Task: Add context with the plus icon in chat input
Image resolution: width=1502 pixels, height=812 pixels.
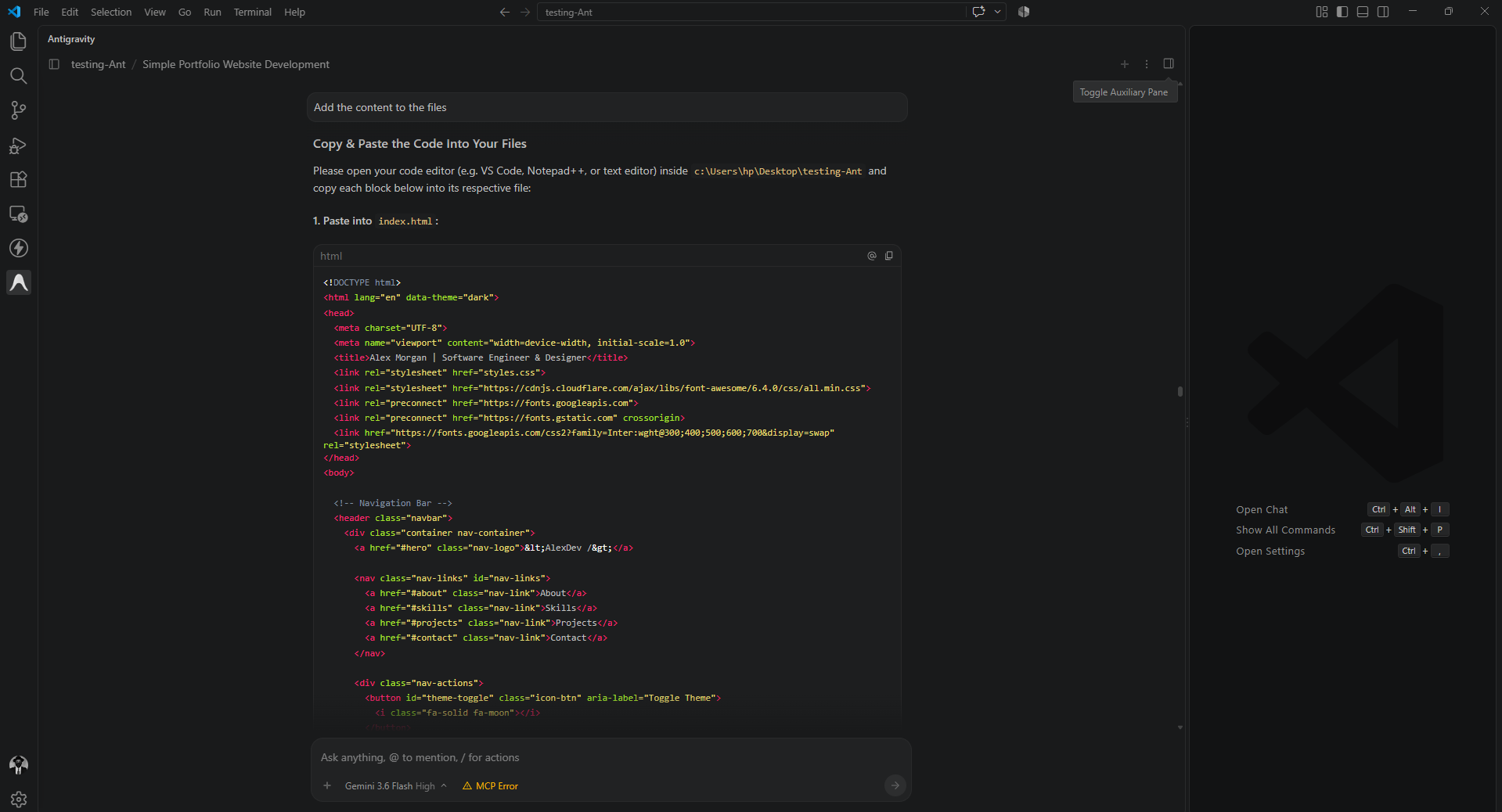Action: pyautogui.click(x=327, y=785)
